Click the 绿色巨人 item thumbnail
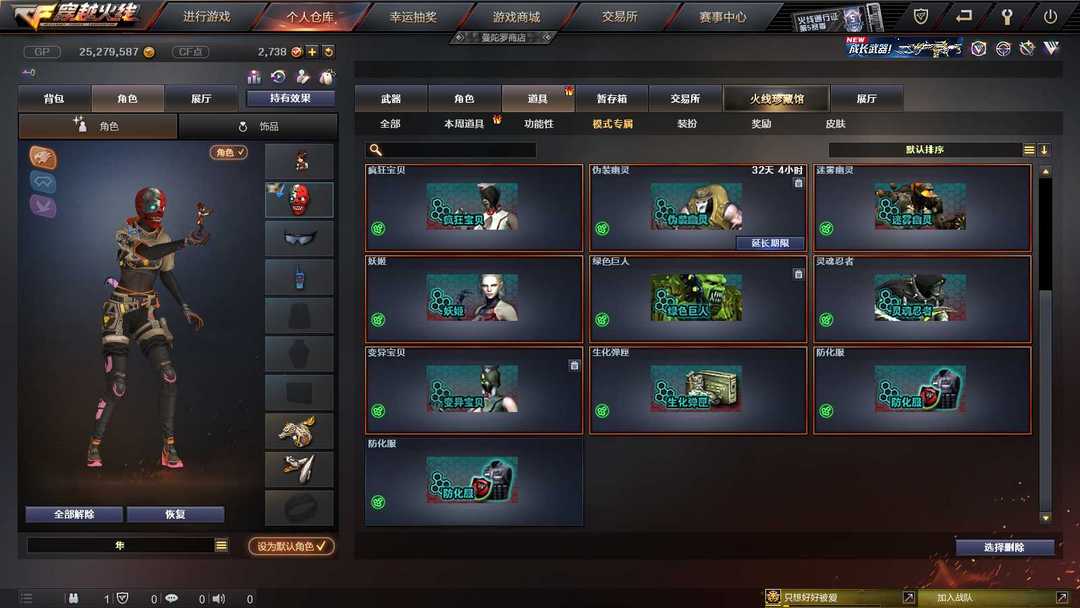 (x=696, y=297)
